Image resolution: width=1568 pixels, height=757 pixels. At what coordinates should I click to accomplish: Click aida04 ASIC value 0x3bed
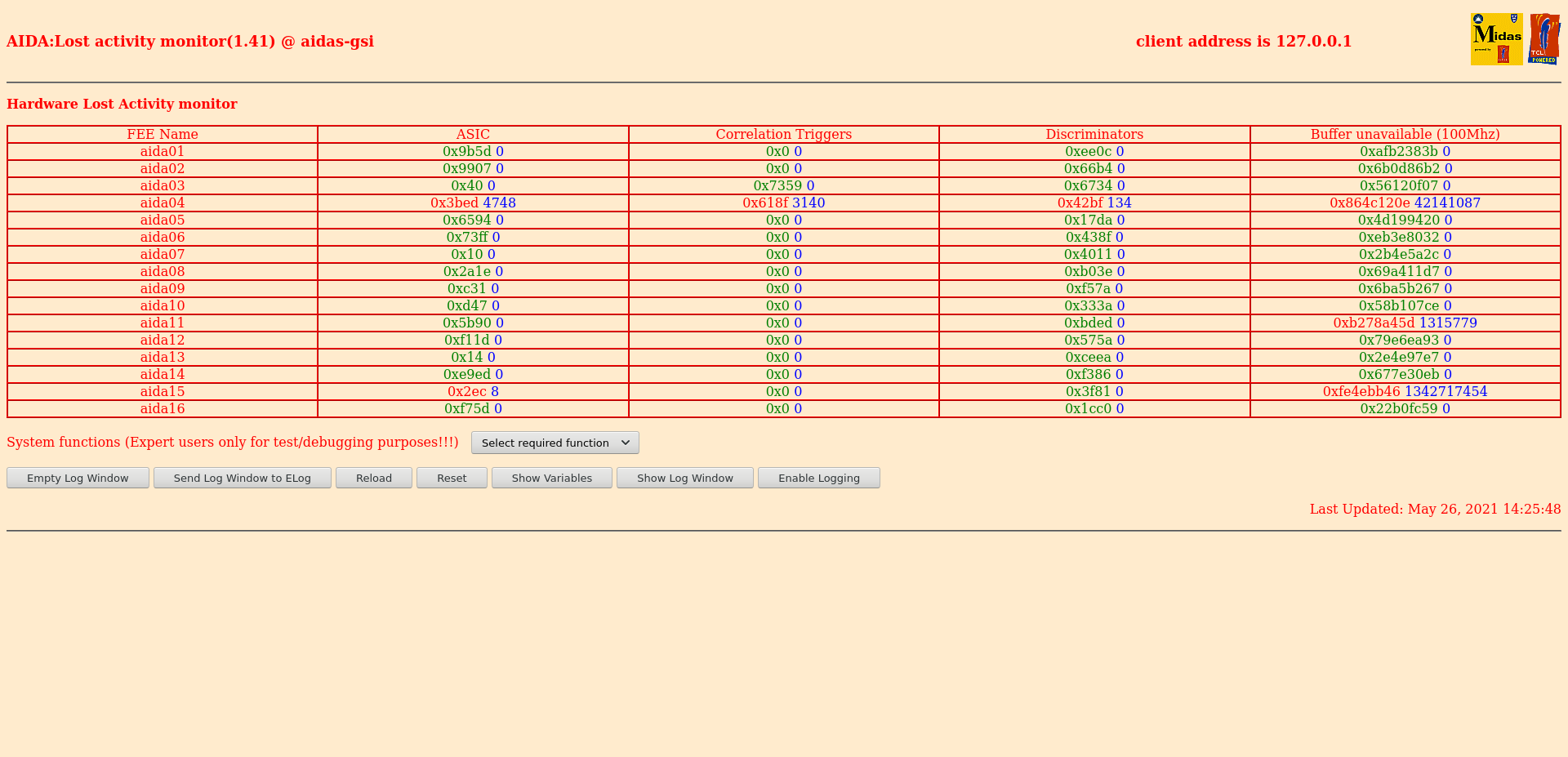click(454, 203)
